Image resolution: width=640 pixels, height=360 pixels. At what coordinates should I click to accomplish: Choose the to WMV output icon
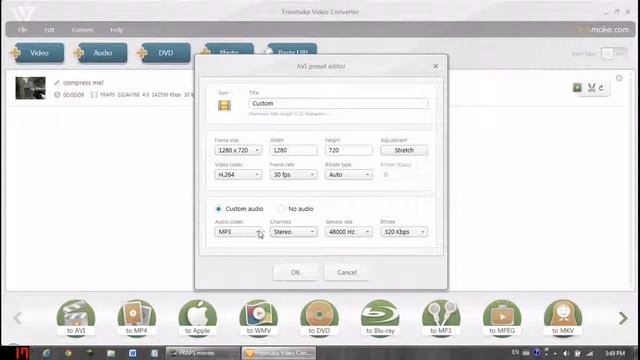point(258,318)
